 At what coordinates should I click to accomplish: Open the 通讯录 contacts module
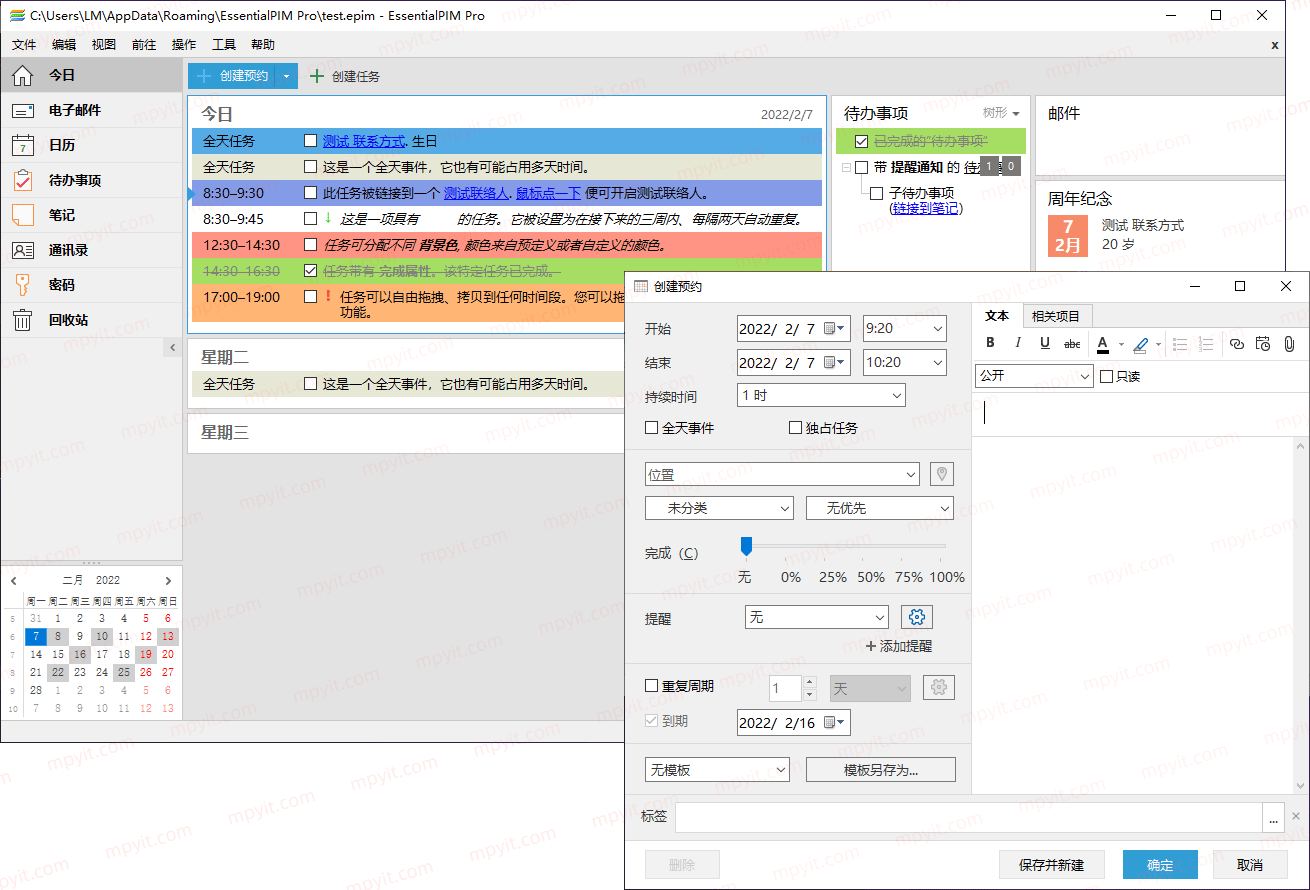click(x=91, y=250)
